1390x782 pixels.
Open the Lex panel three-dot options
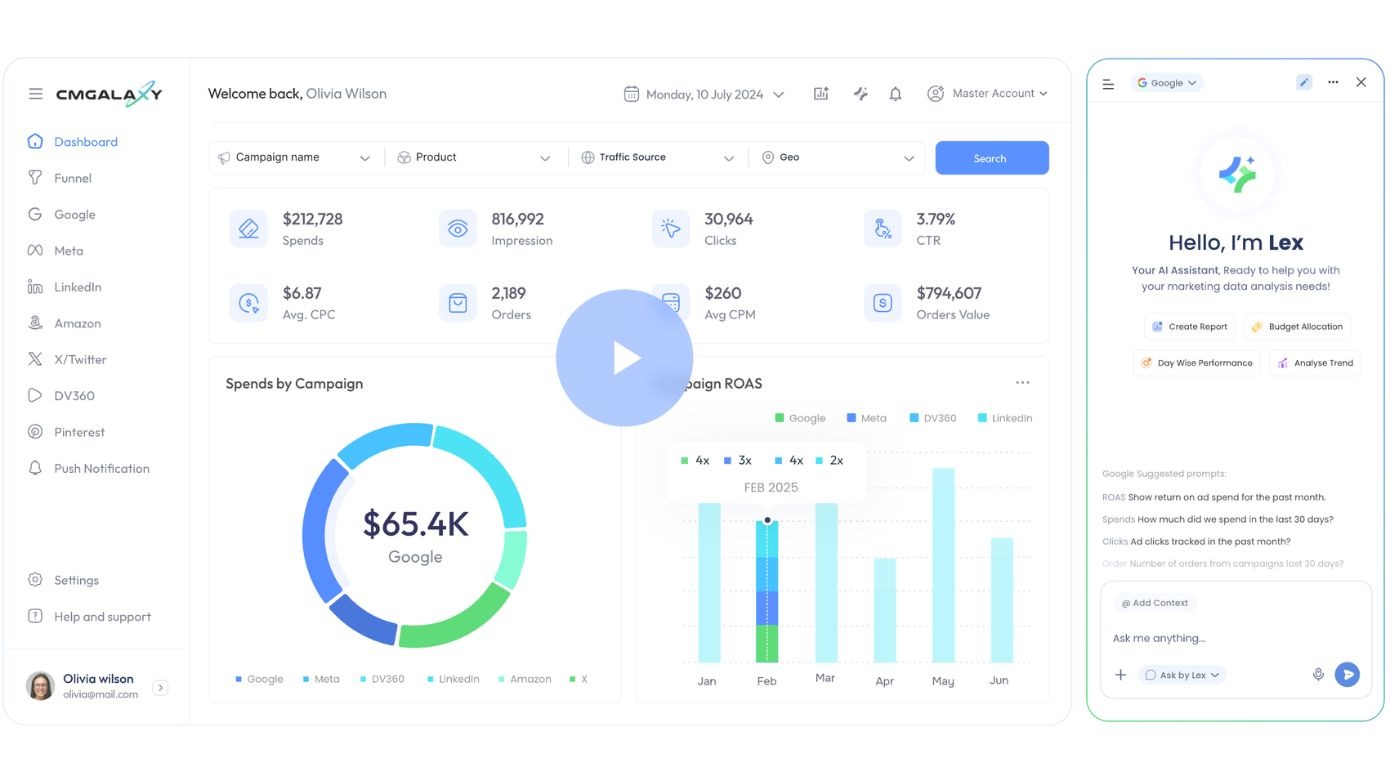(1333, 82)
